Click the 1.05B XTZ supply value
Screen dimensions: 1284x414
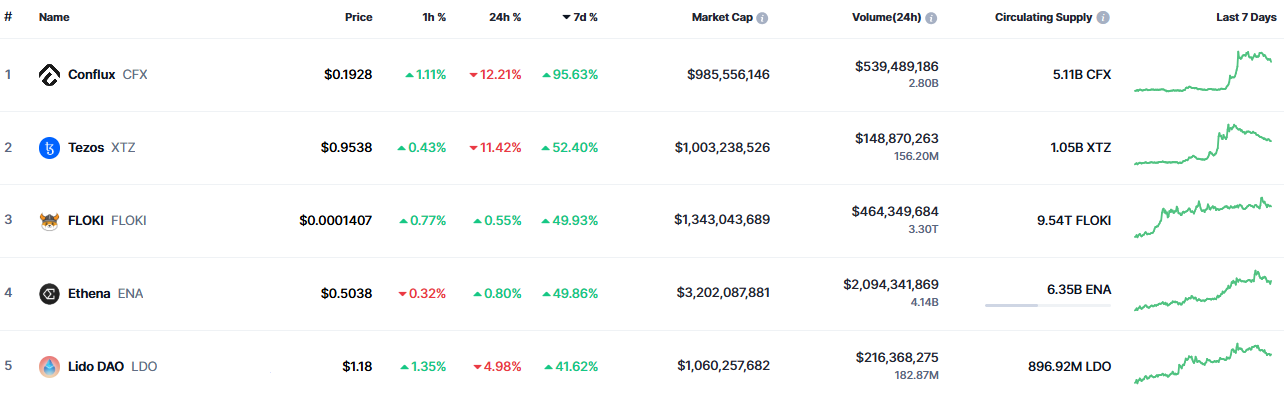point(1081,148)
